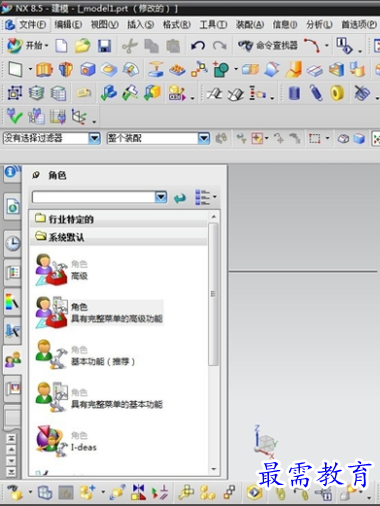
Task: Select the I-deas role
Action: point(66,441)
